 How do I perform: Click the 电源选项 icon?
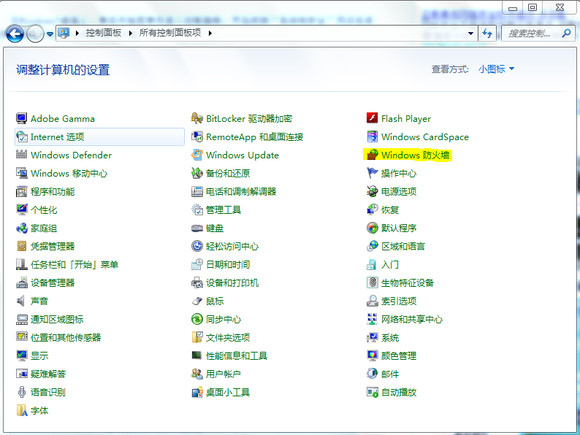coord(372,192)
